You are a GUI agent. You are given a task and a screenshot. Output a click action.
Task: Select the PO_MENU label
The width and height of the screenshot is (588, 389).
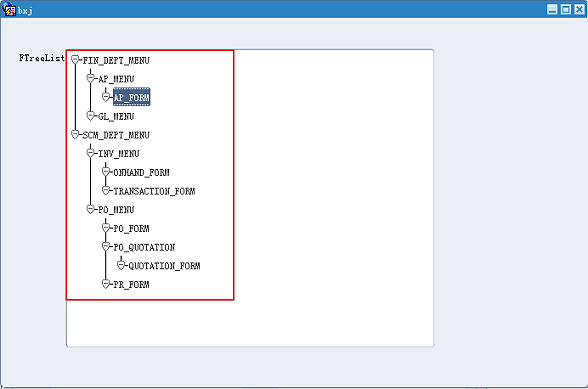116,210
